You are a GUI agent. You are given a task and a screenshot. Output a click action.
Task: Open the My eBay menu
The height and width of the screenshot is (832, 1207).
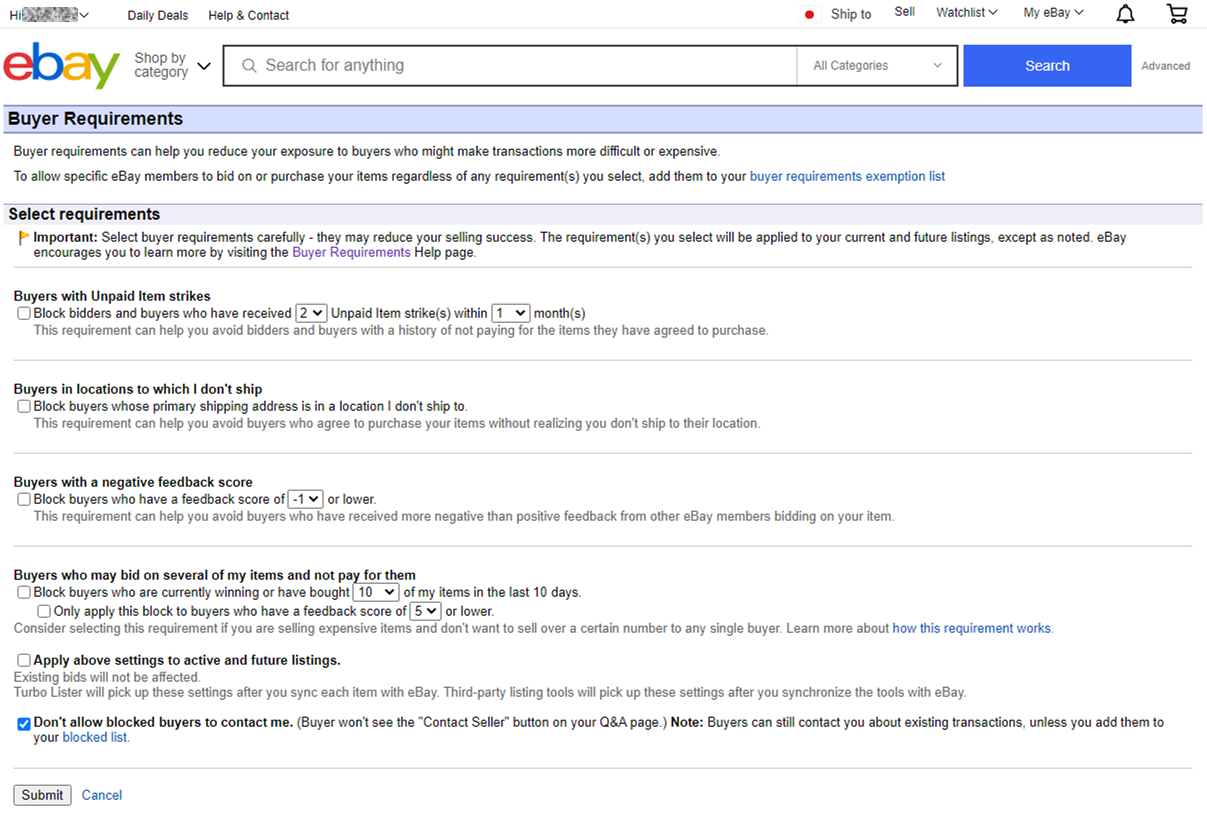tap(1053, 13)
